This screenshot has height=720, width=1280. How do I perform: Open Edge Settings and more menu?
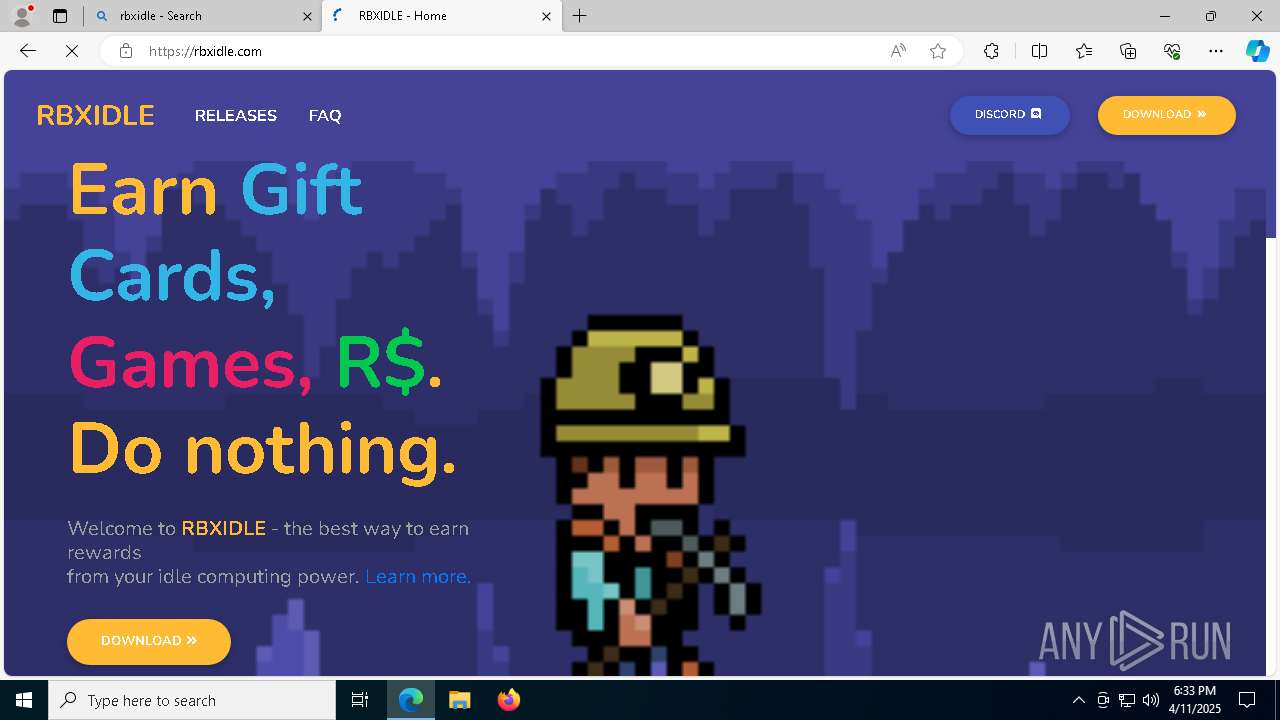pos(1216,51)
